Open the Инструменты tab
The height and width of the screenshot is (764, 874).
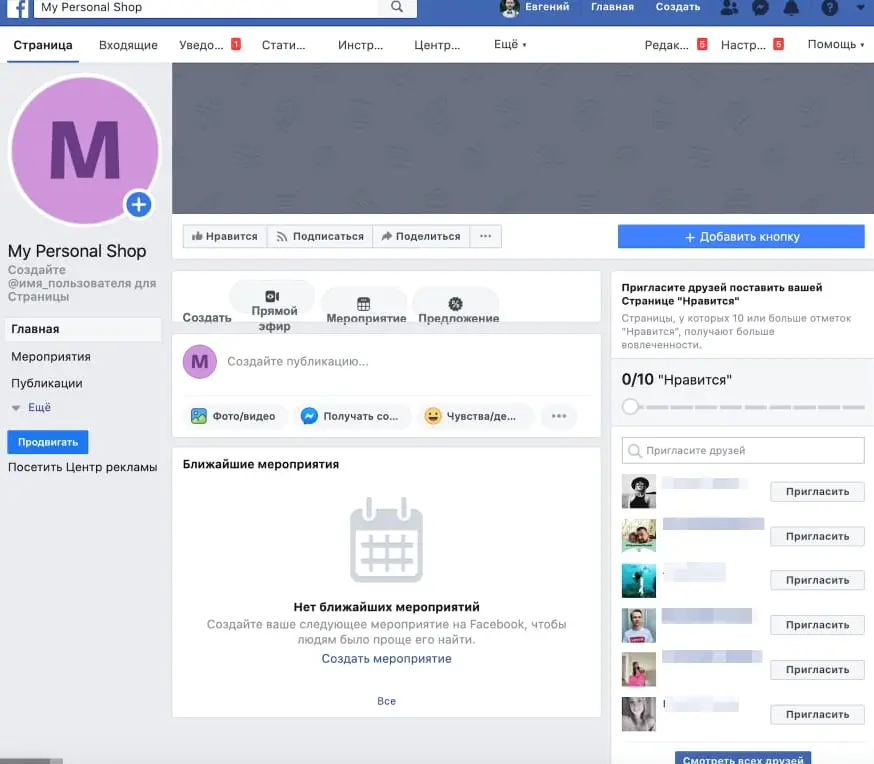pyautogui.click(x=360, y=45)
